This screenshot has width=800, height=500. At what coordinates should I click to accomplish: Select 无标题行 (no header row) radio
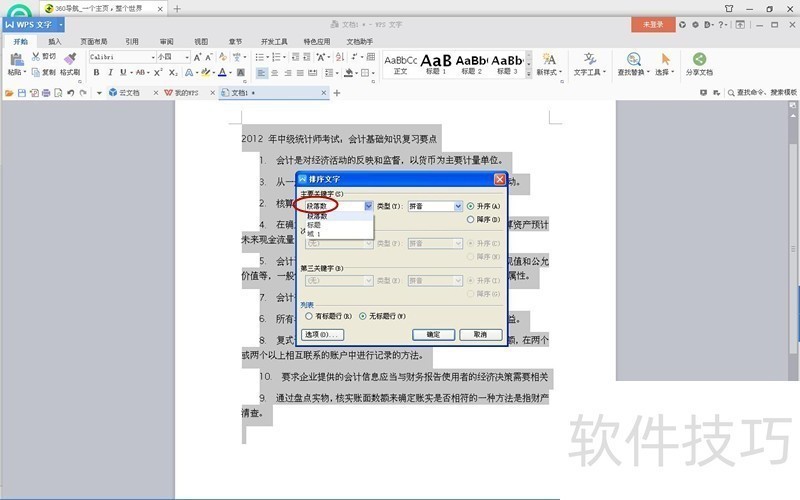[x=362, y=316]
